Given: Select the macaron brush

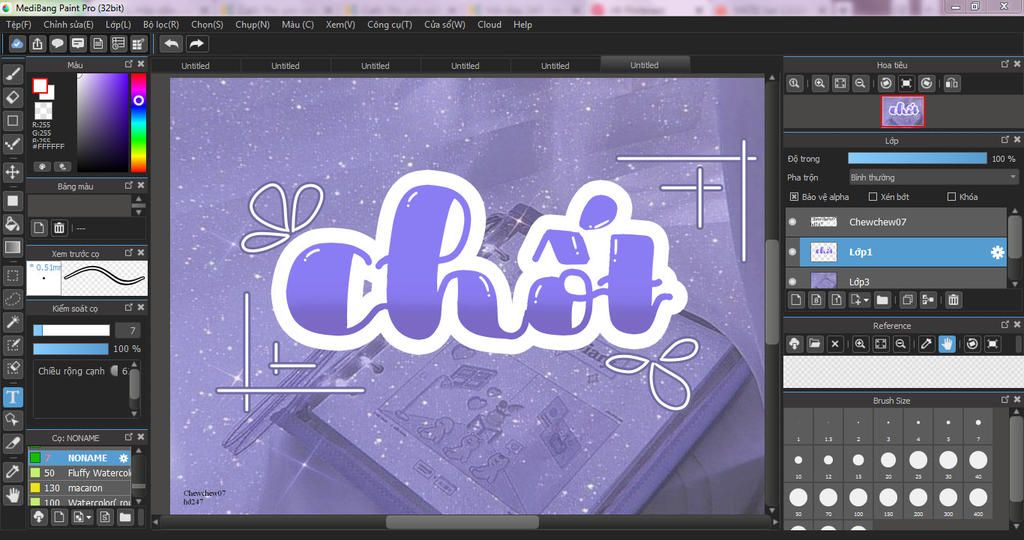Looking at the screenshot, I should [x=79, y=488].
